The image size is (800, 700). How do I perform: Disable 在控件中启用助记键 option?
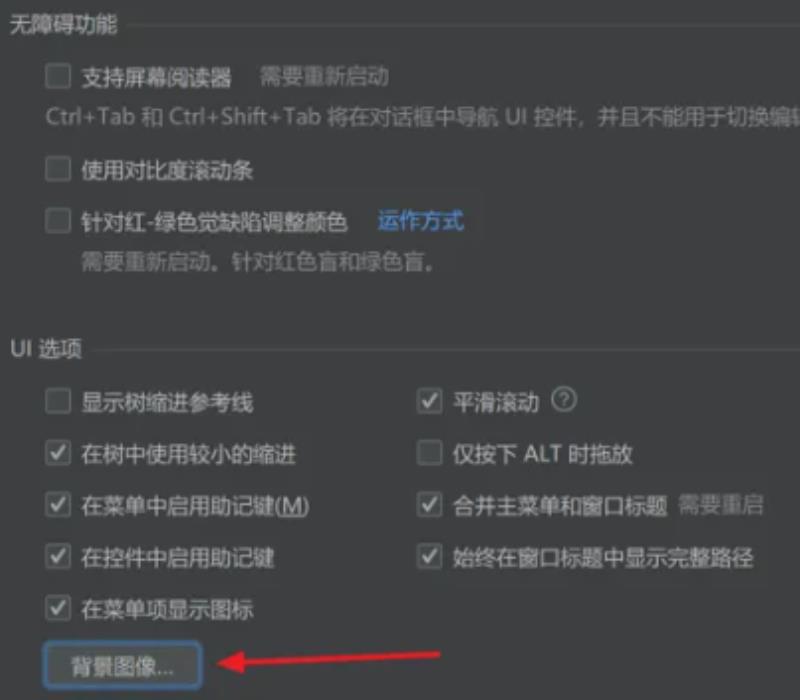click(58, 556)
